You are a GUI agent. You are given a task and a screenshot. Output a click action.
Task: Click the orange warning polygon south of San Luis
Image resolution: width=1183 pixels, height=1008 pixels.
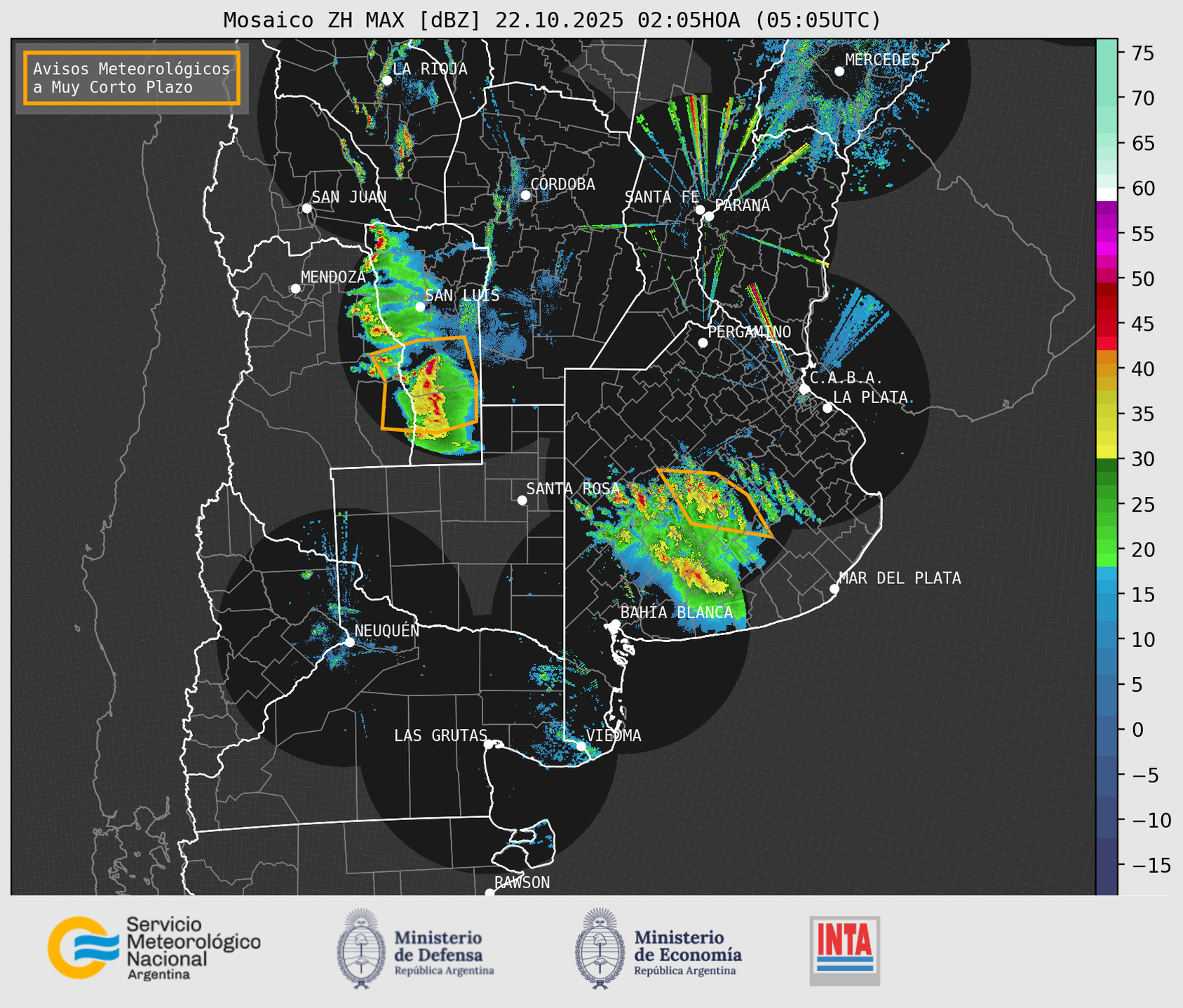[x=429, y=383]
